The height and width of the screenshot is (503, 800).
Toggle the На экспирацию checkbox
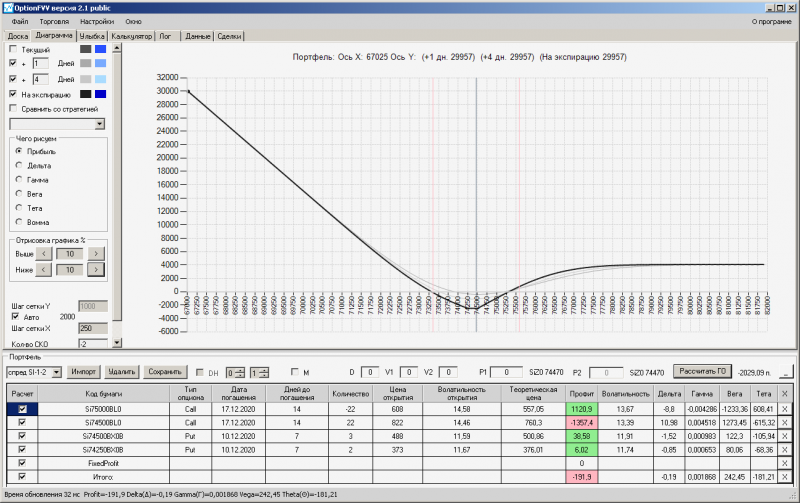click(13, 94)
